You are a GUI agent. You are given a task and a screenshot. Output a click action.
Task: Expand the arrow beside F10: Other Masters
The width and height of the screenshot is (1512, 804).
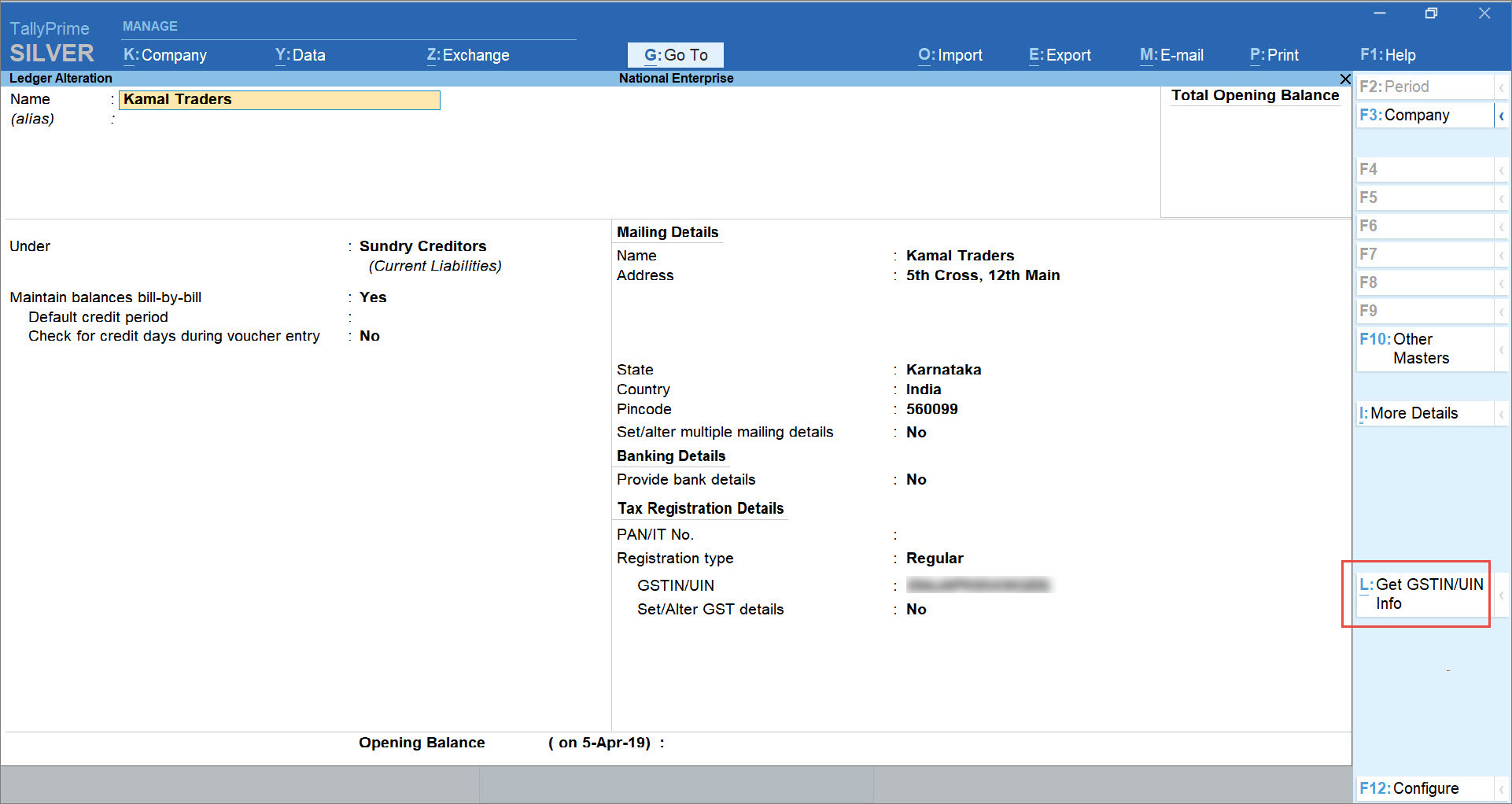(1501, 349)
